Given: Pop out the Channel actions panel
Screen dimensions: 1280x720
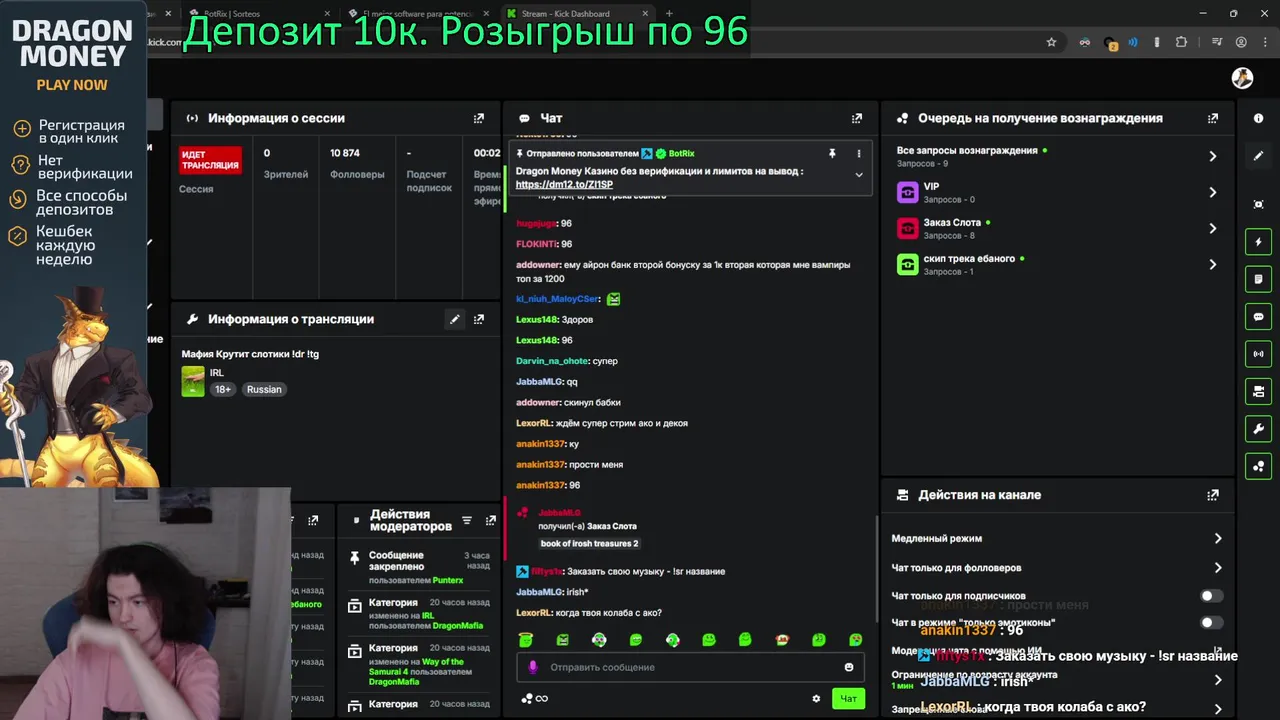Looking at the screenshot, I should click(x=1213, y=495).
